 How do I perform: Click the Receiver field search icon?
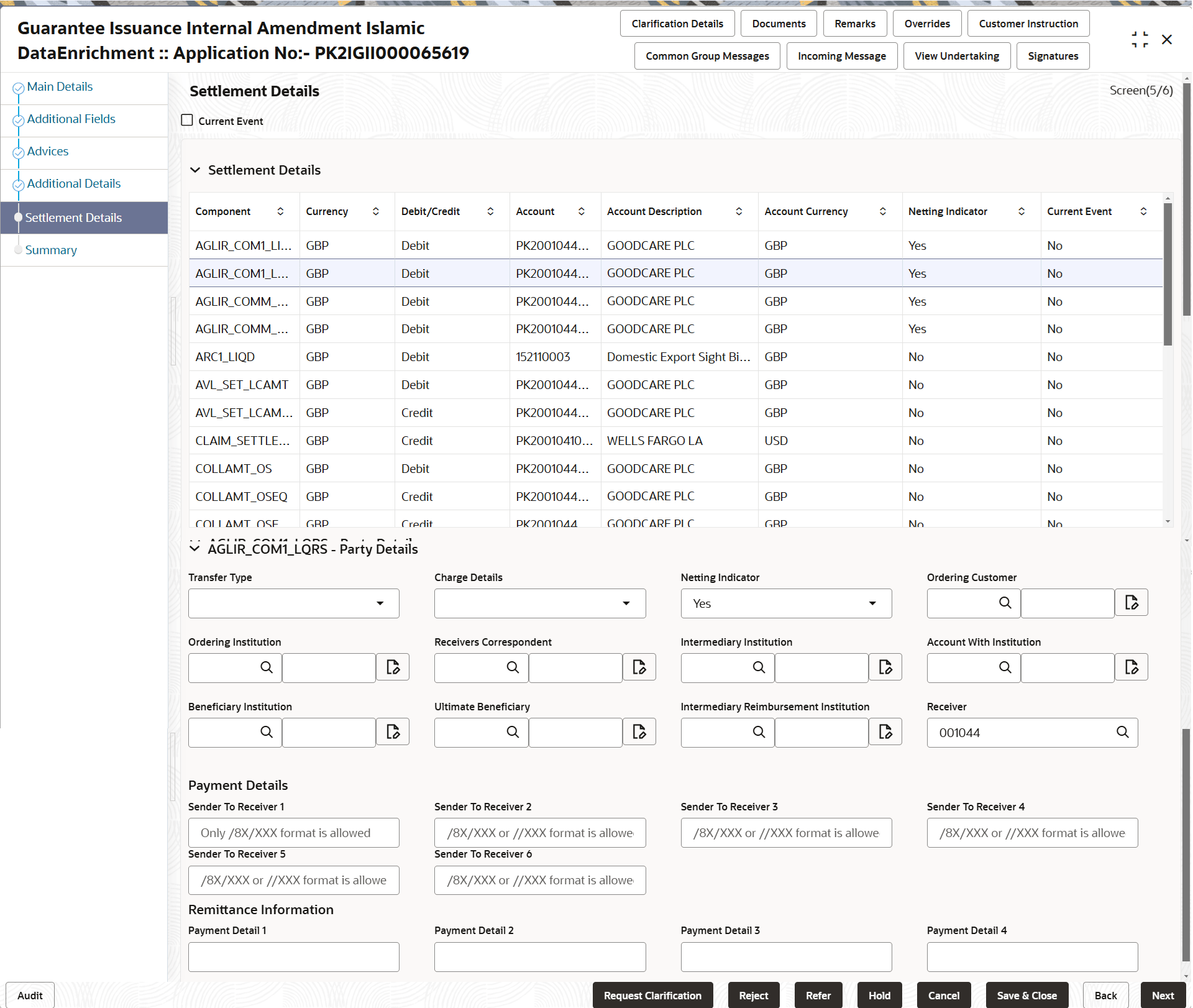point(1122,732)
